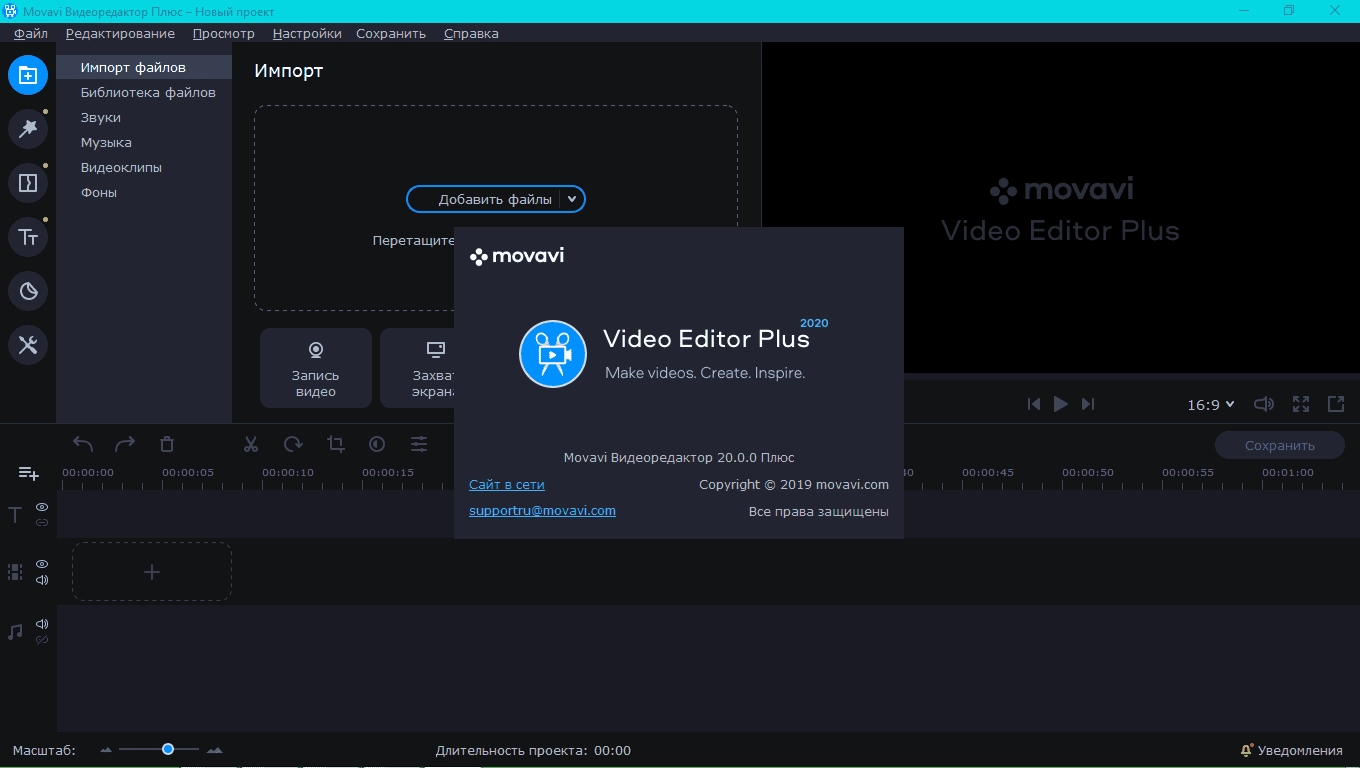Open the Настройки menu
The height and width of the screenshot is (768, 1360).
pyautogui.click(x=307, y=33)
